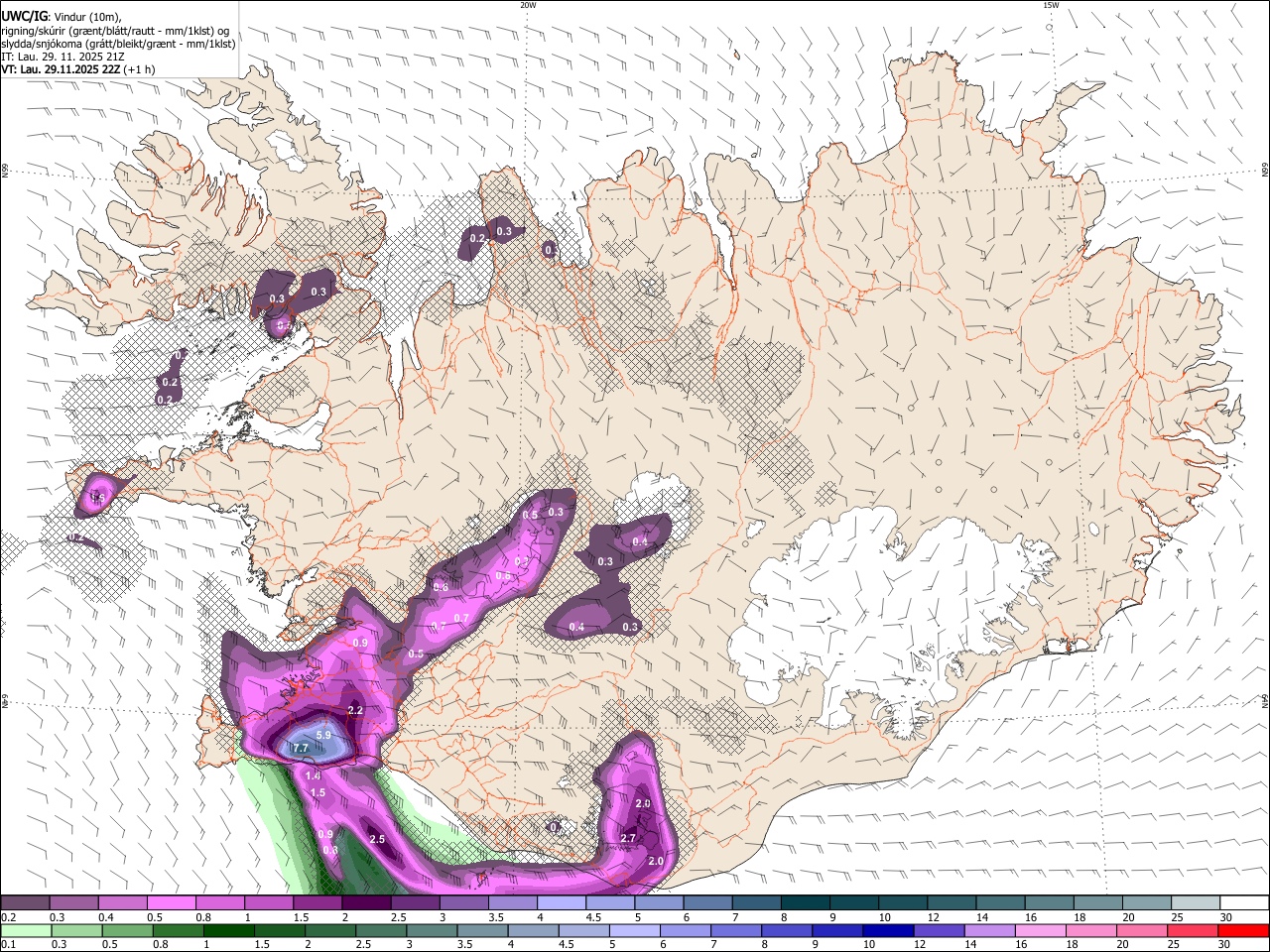The height and width of the screenshot is (952, 1270).
Task: Click the UWC/IG title heading
Action: click(x=24, y=17)
